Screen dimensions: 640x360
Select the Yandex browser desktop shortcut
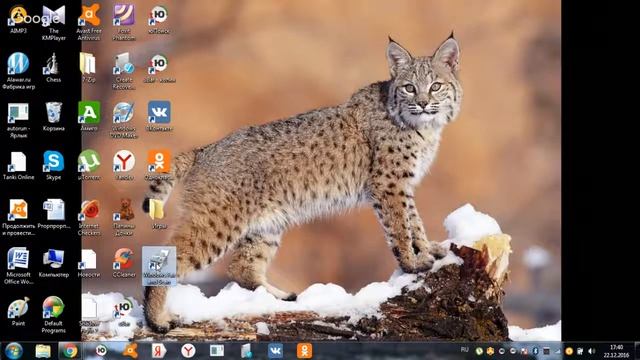pyautogui.click(x=124, y=166)
